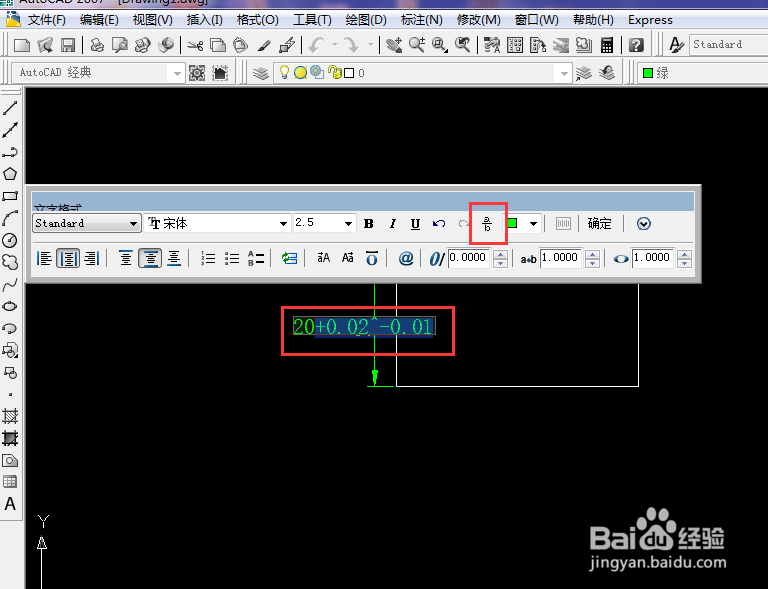Select the Spline tool
The width and height of the screenshot is (768, 589).
point(10,284)
